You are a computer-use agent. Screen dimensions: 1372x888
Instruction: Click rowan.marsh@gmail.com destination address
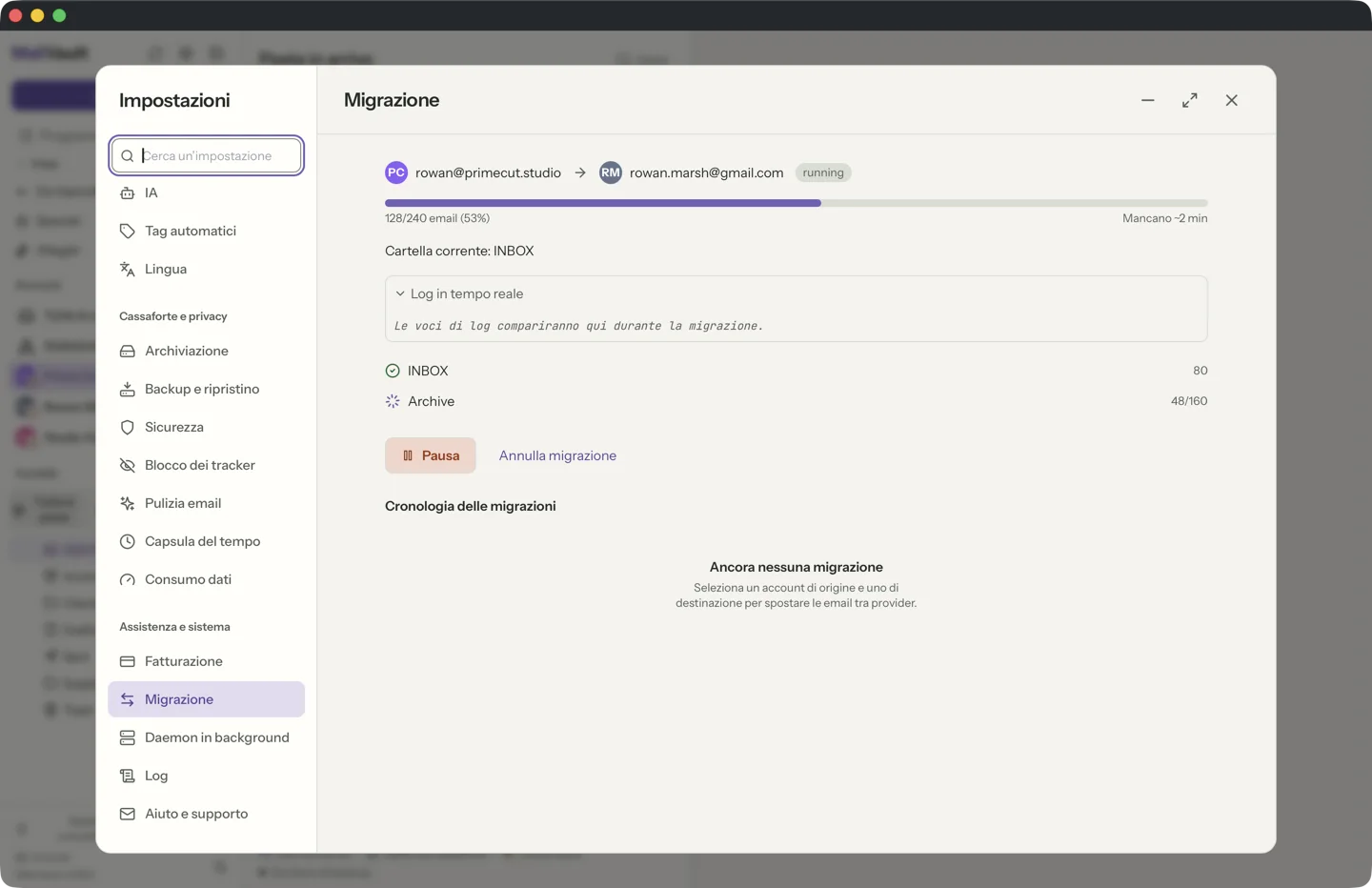coord(707,172)
